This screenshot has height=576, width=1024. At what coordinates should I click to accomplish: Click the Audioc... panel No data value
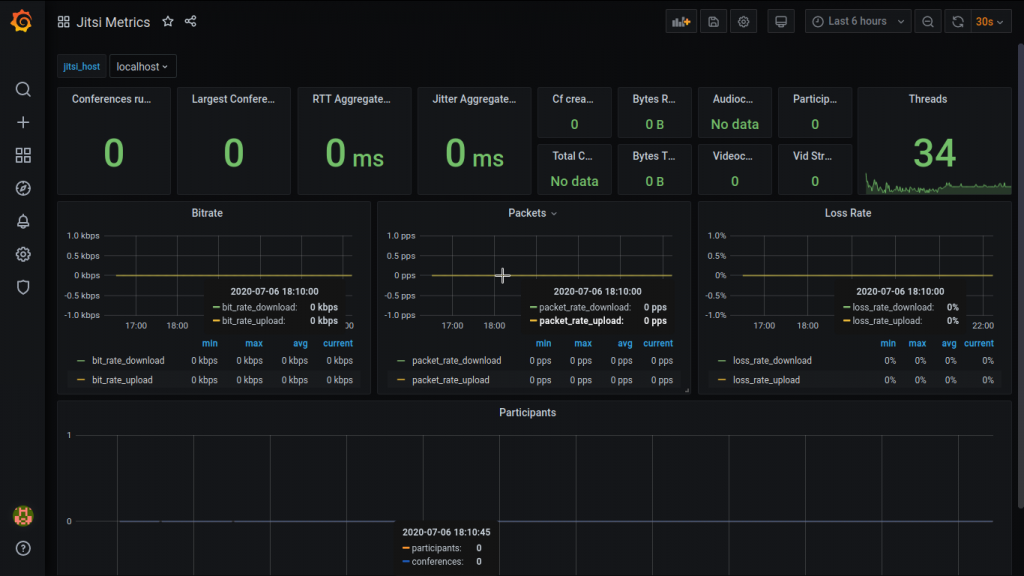coord(735,124)
